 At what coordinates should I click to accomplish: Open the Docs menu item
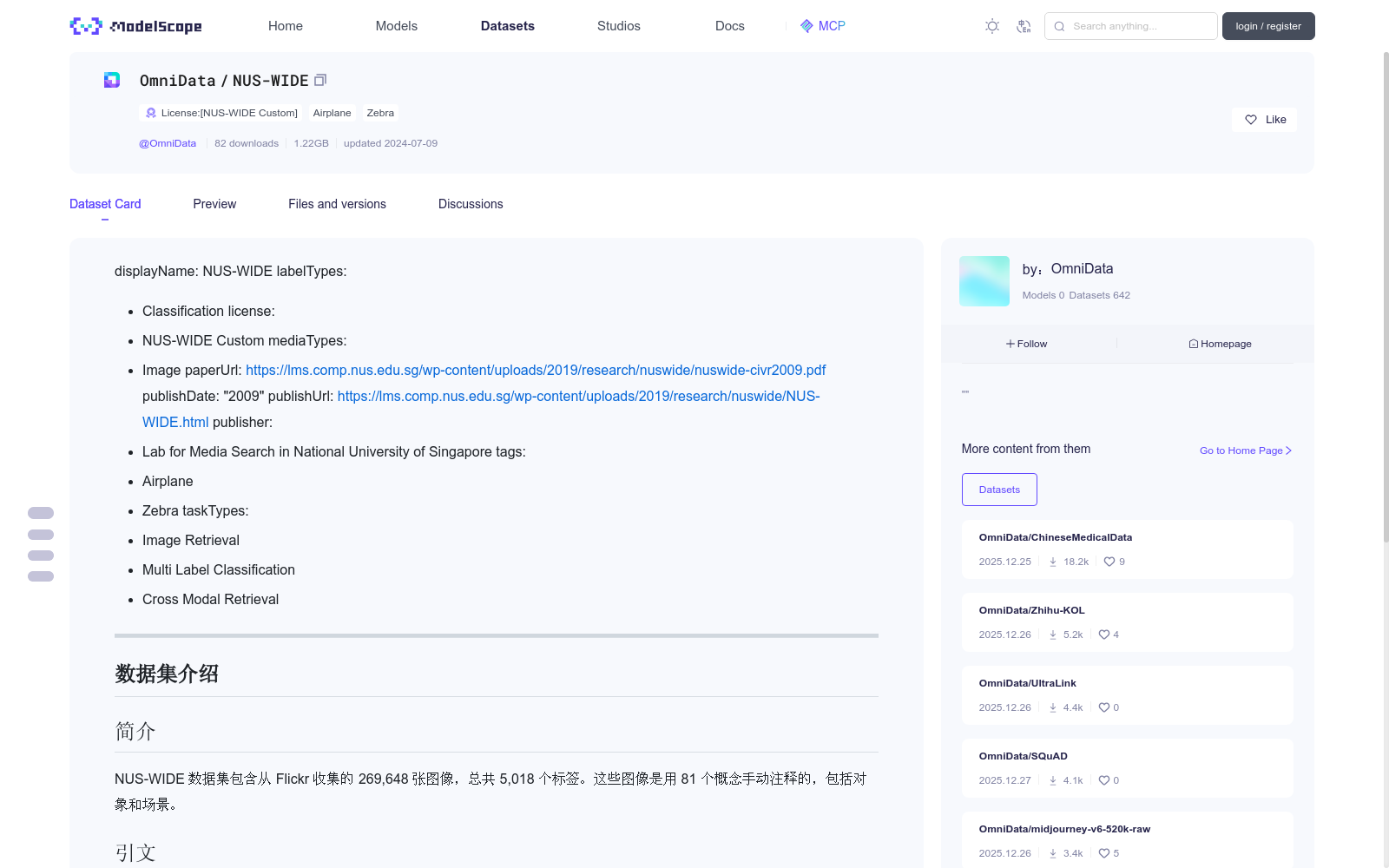pos(730,26)
